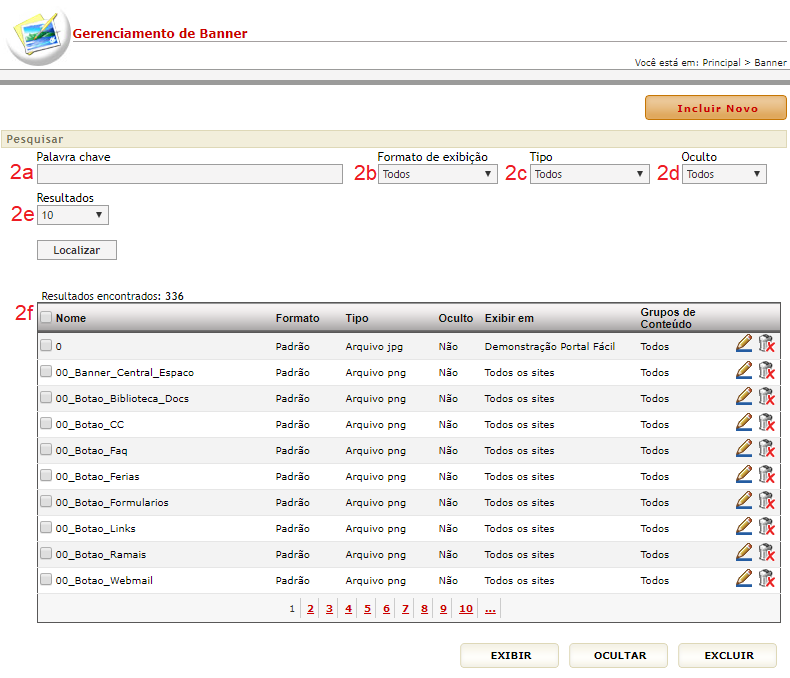Screen dimensions: 790x678
Task: Edit 00_Banner_Central_Espaco pencil icon
Action: pos(744,371)
